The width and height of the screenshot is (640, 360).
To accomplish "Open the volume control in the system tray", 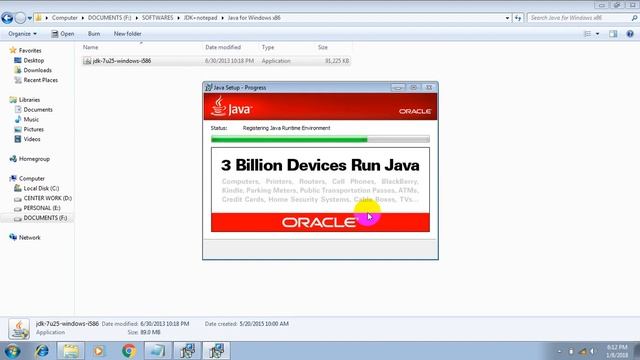I will click(x=592, y=351).
